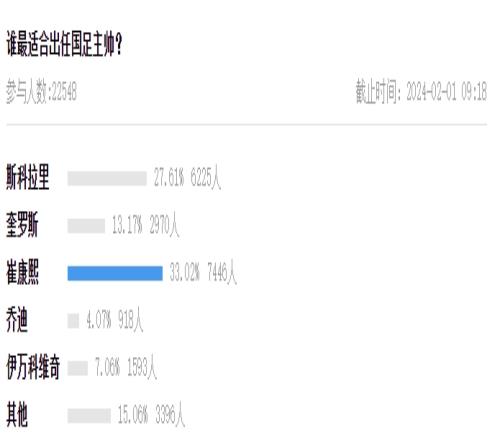
Task: Click the gray 斯科拉里 result bar
Action: coord(107,178)
